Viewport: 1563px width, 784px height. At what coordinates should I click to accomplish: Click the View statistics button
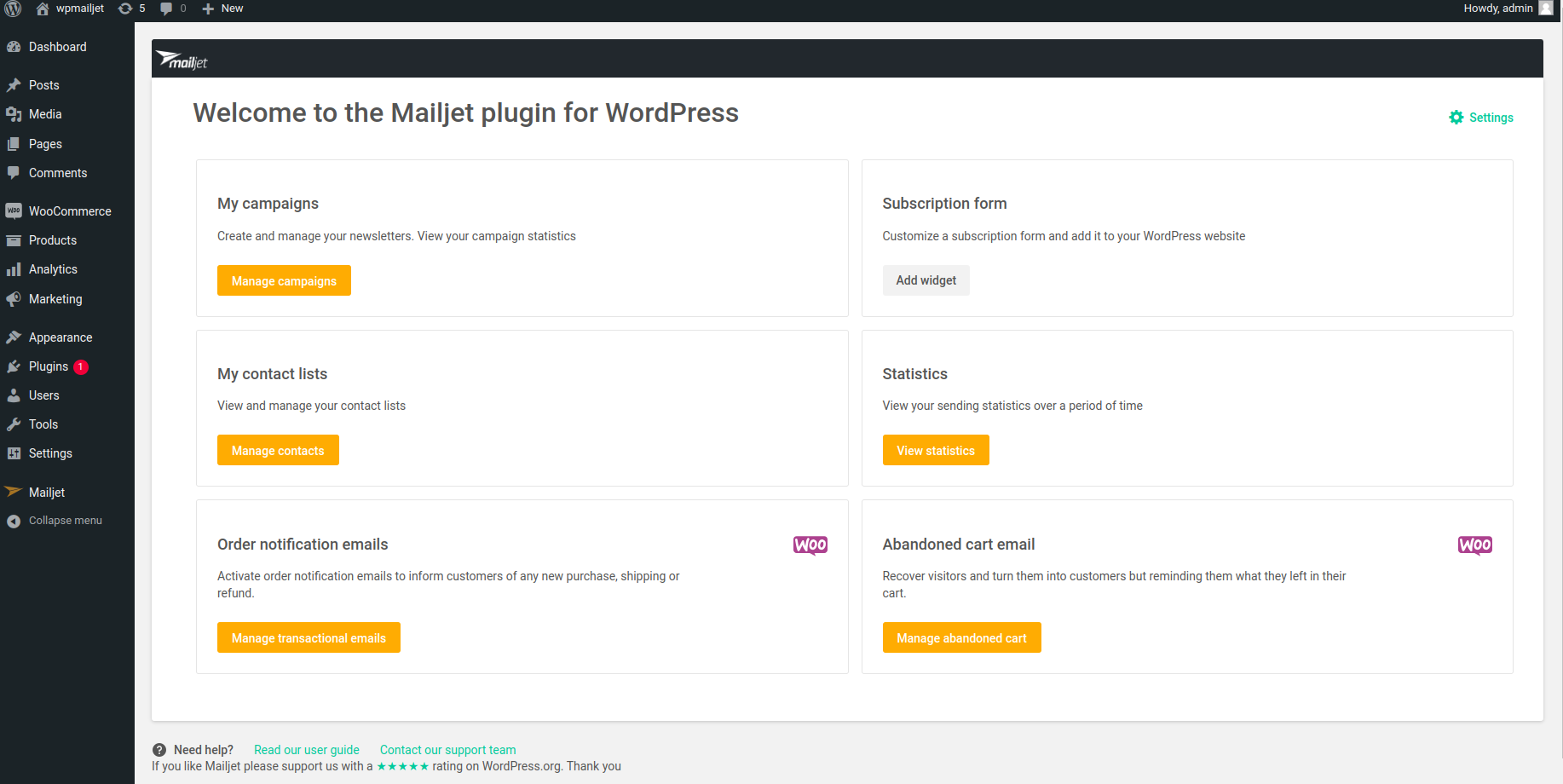pos(936,450)
